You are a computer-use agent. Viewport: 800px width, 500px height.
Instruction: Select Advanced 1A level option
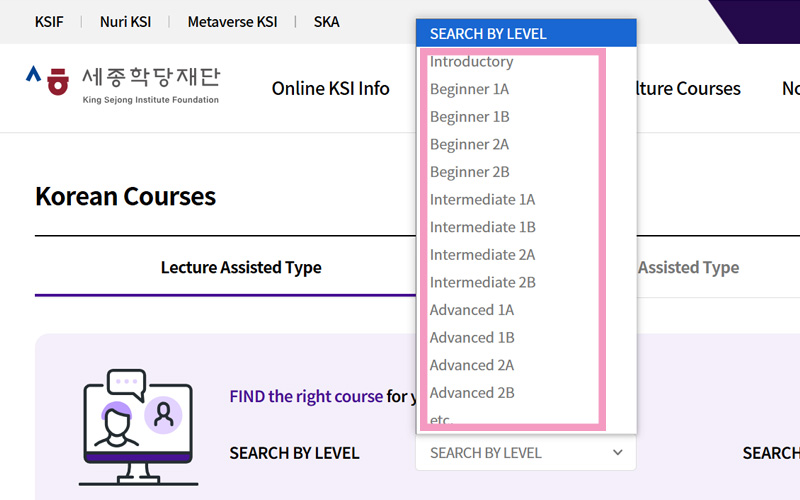472,310
